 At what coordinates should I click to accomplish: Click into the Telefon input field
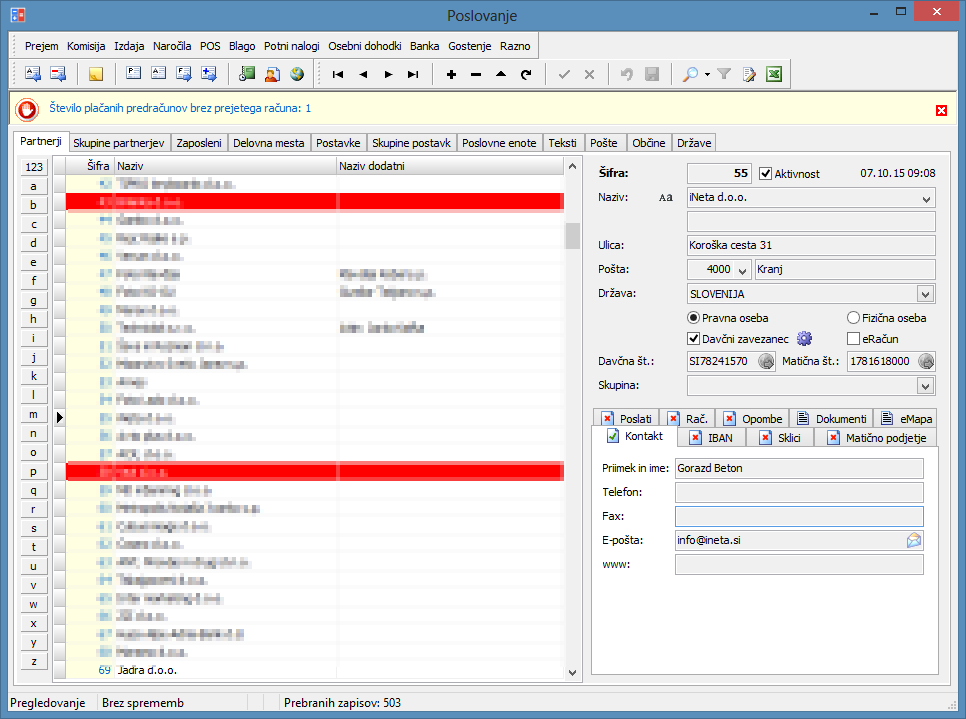799,492
